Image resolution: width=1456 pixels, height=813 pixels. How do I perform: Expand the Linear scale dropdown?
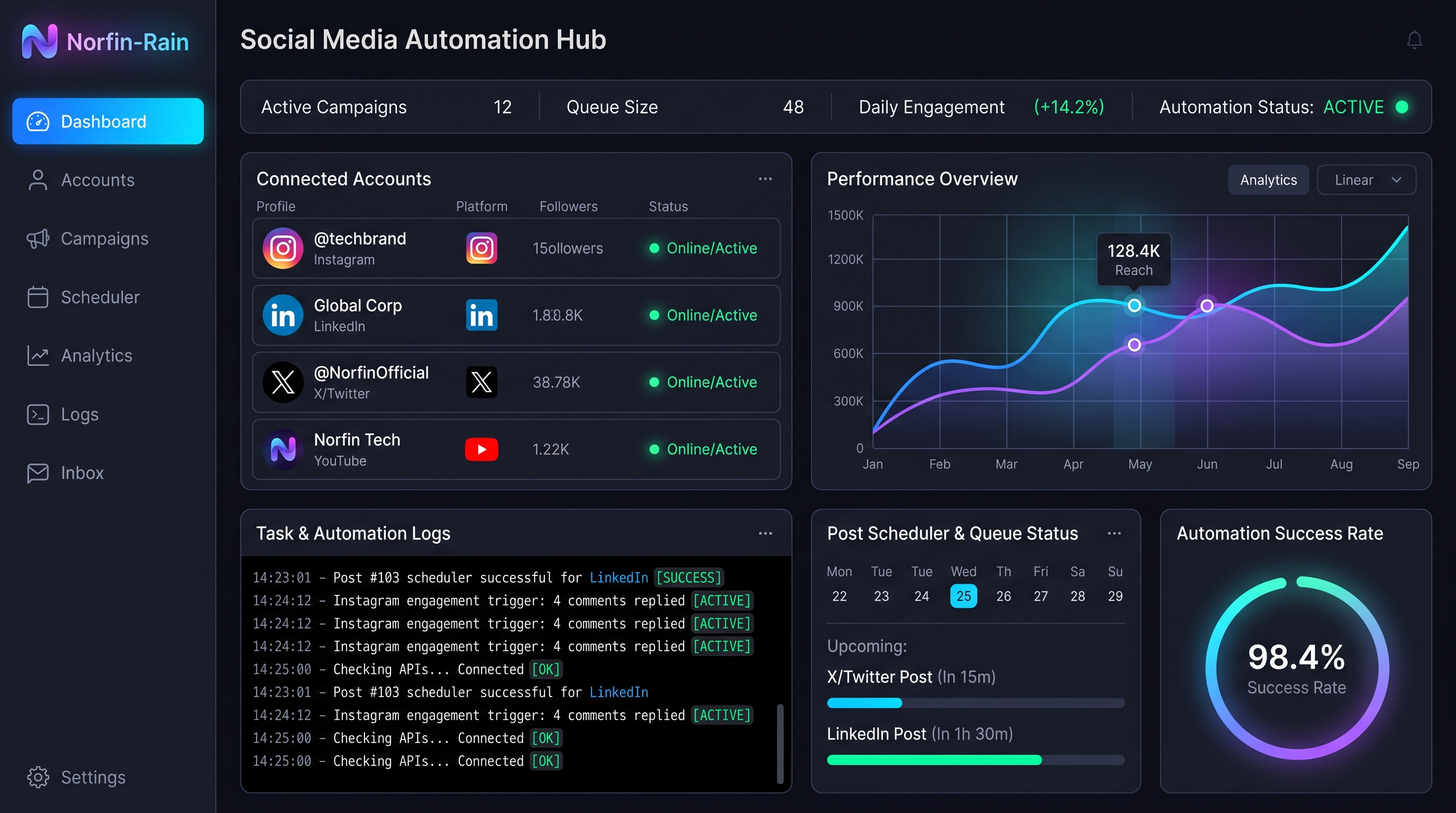pos(1367,180)
